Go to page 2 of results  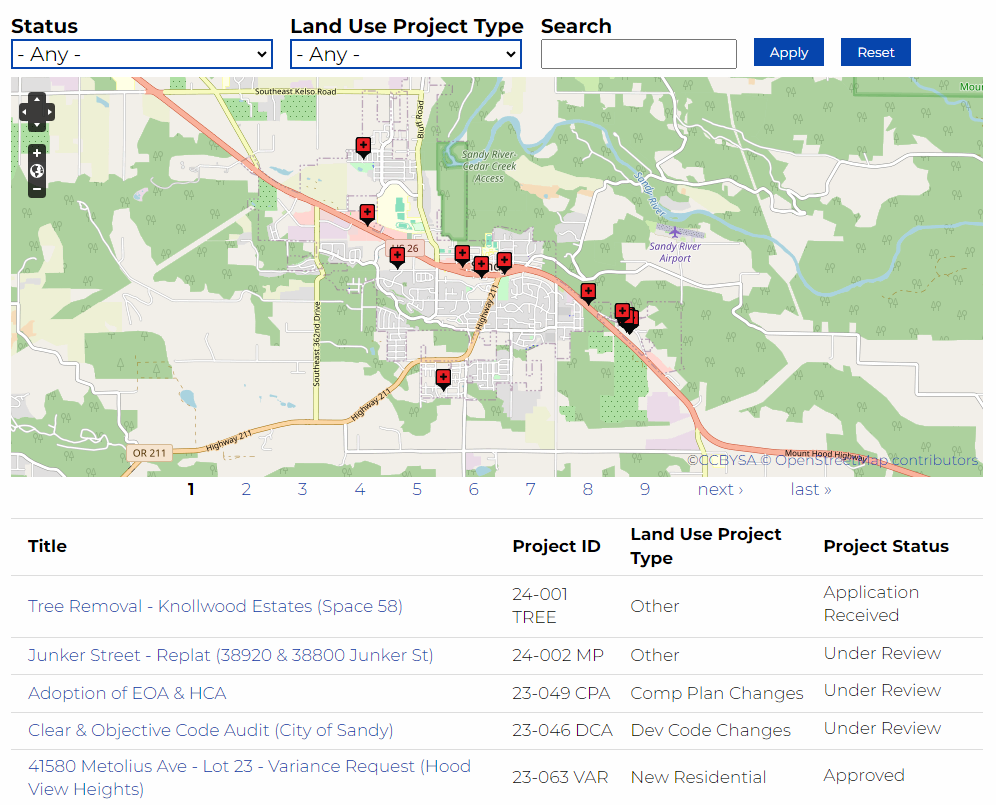tap(246, 489)
